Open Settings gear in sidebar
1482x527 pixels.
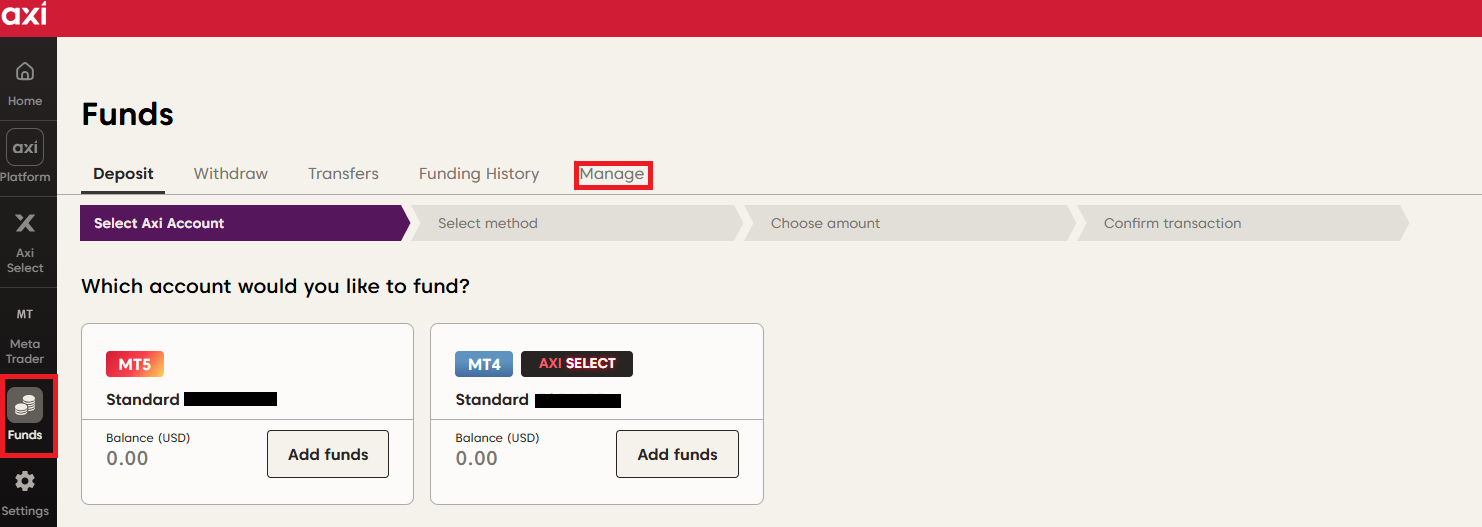pyautogui.click(x=25, y=481)
